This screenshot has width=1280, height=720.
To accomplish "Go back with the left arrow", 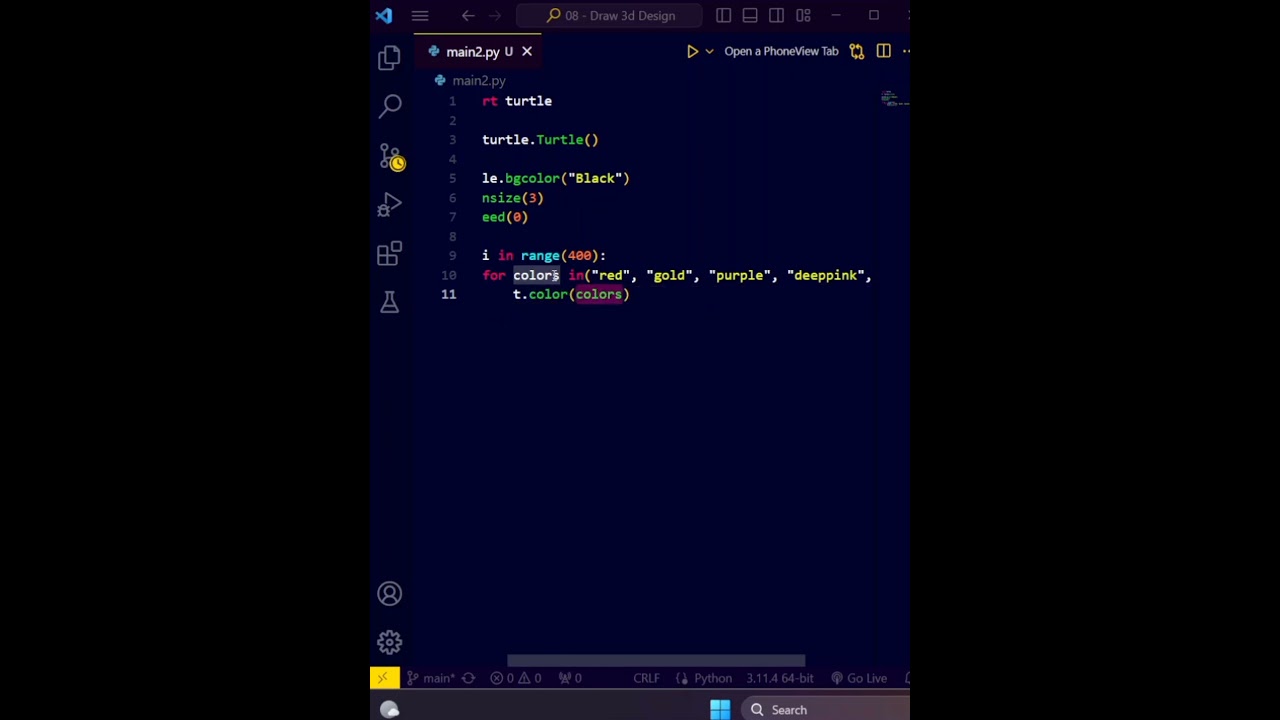I will tap(468, 15).
